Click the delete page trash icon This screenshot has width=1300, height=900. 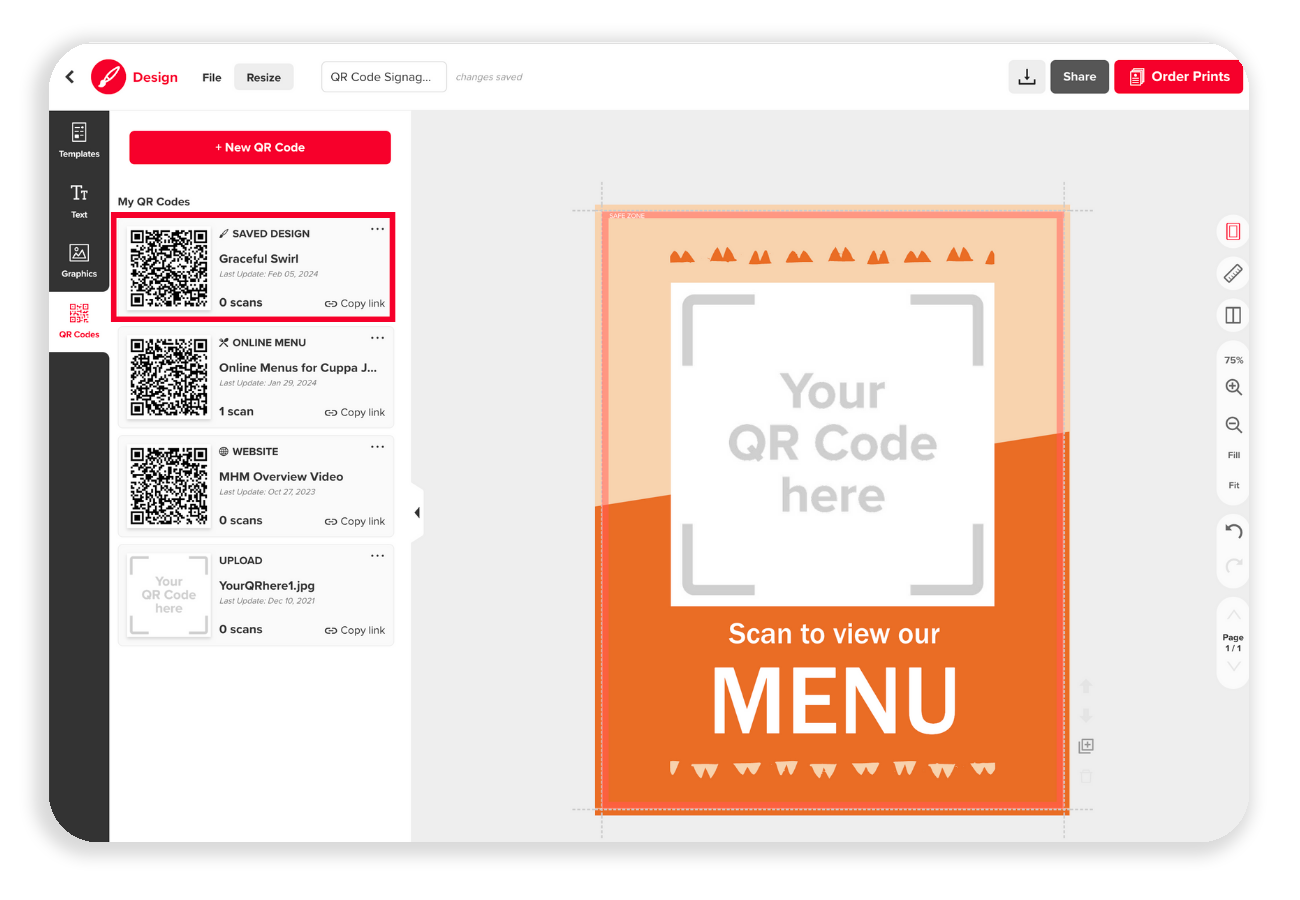1086,776
